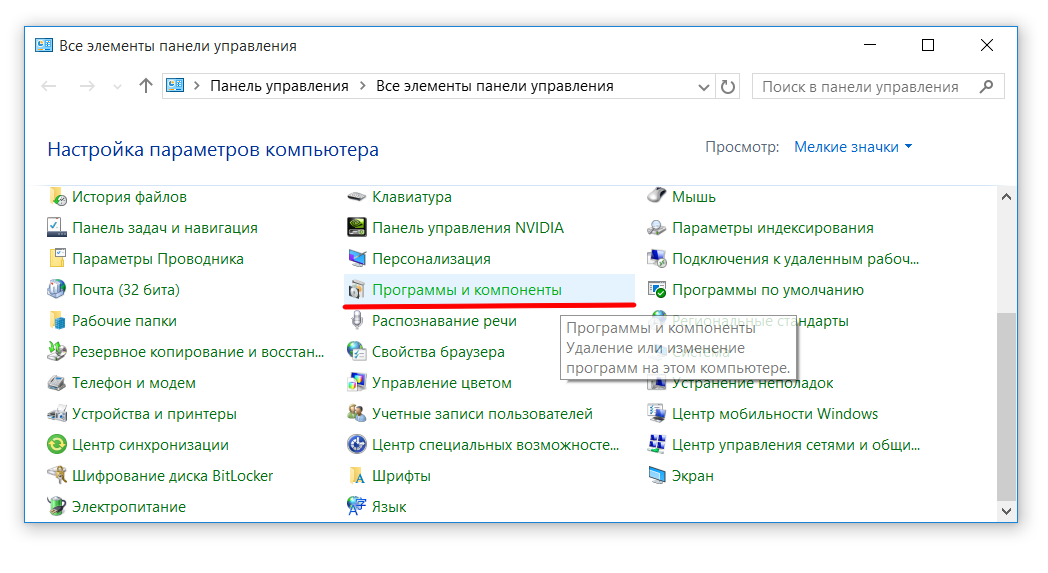This screenshot has width=1048, height=573.
Task: Click the Шрифты fonts folder icon
Action: coord(356,476)
